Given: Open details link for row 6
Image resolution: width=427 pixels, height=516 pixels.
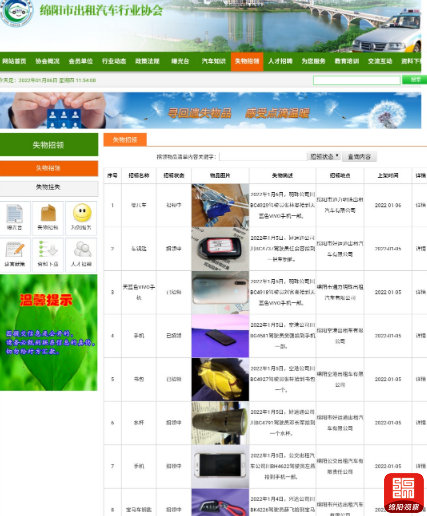Looking at the screenshot, I should 420,423.
